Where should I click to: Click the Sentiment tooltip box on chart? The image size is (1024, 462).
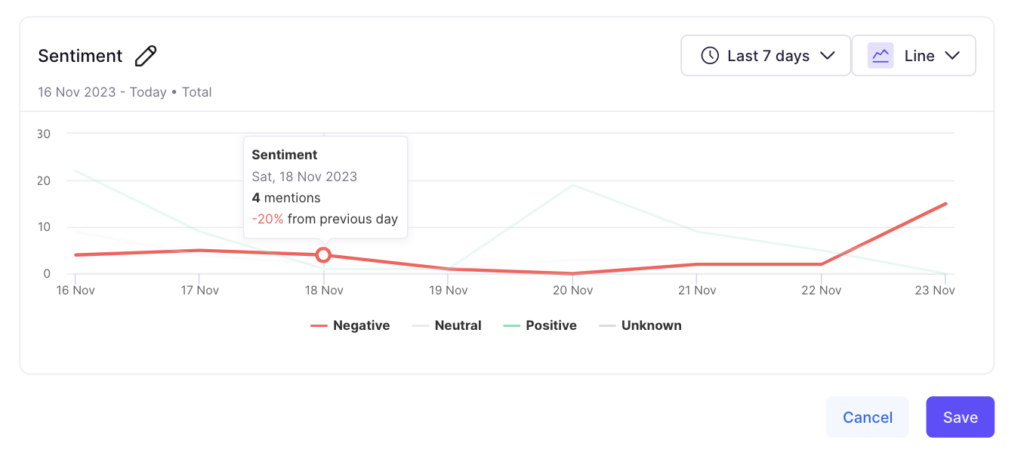point(325,187)
